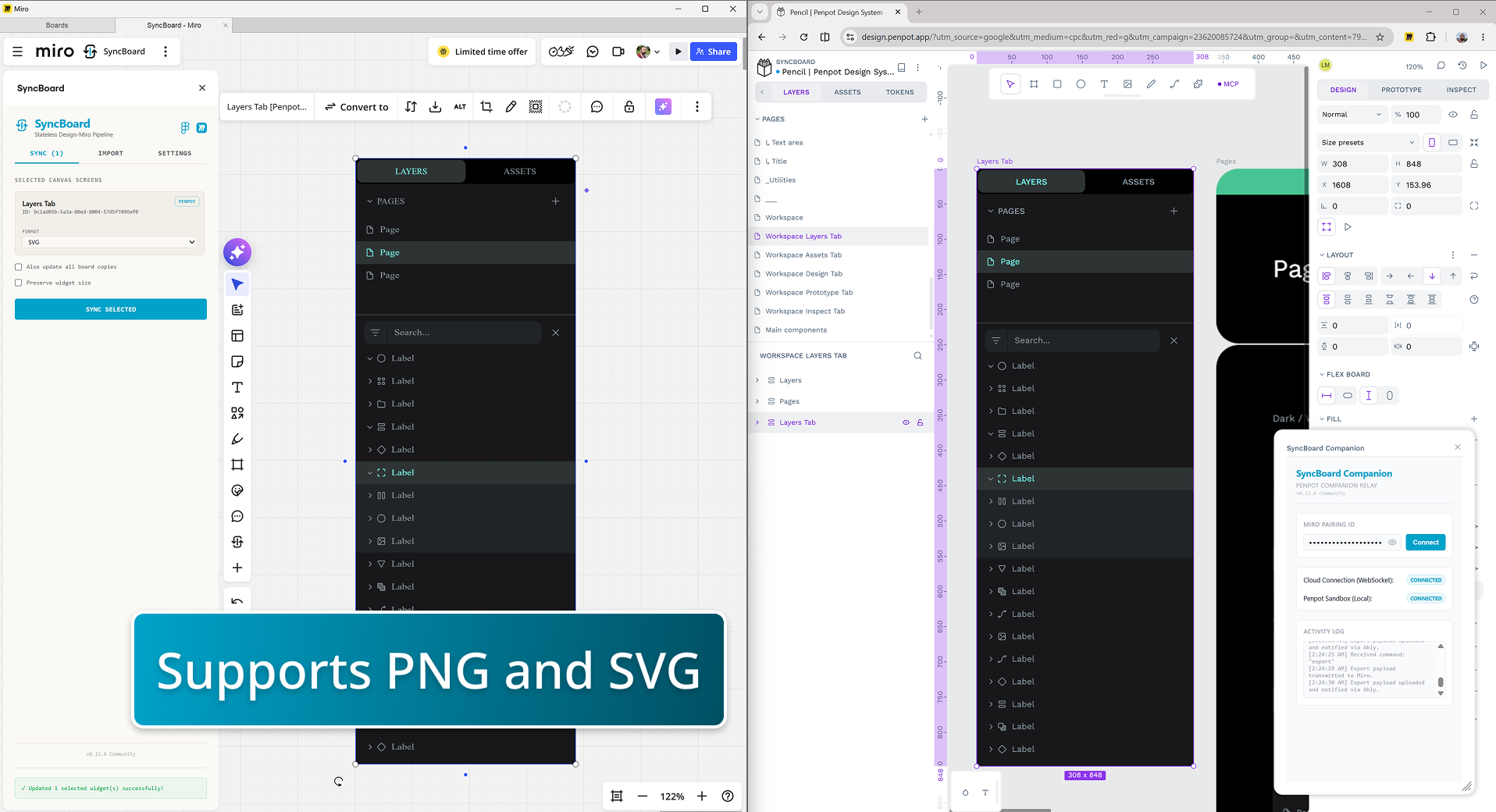Screen dimensions: 1496x812
Task: Select Penpot image insert tool
Action: pos(1127,84)
